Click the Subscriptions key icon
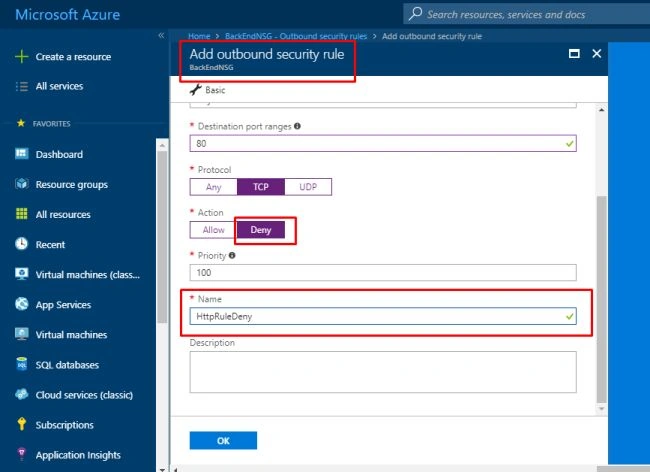This screenshot has width=650, height=472. point(22,424)
